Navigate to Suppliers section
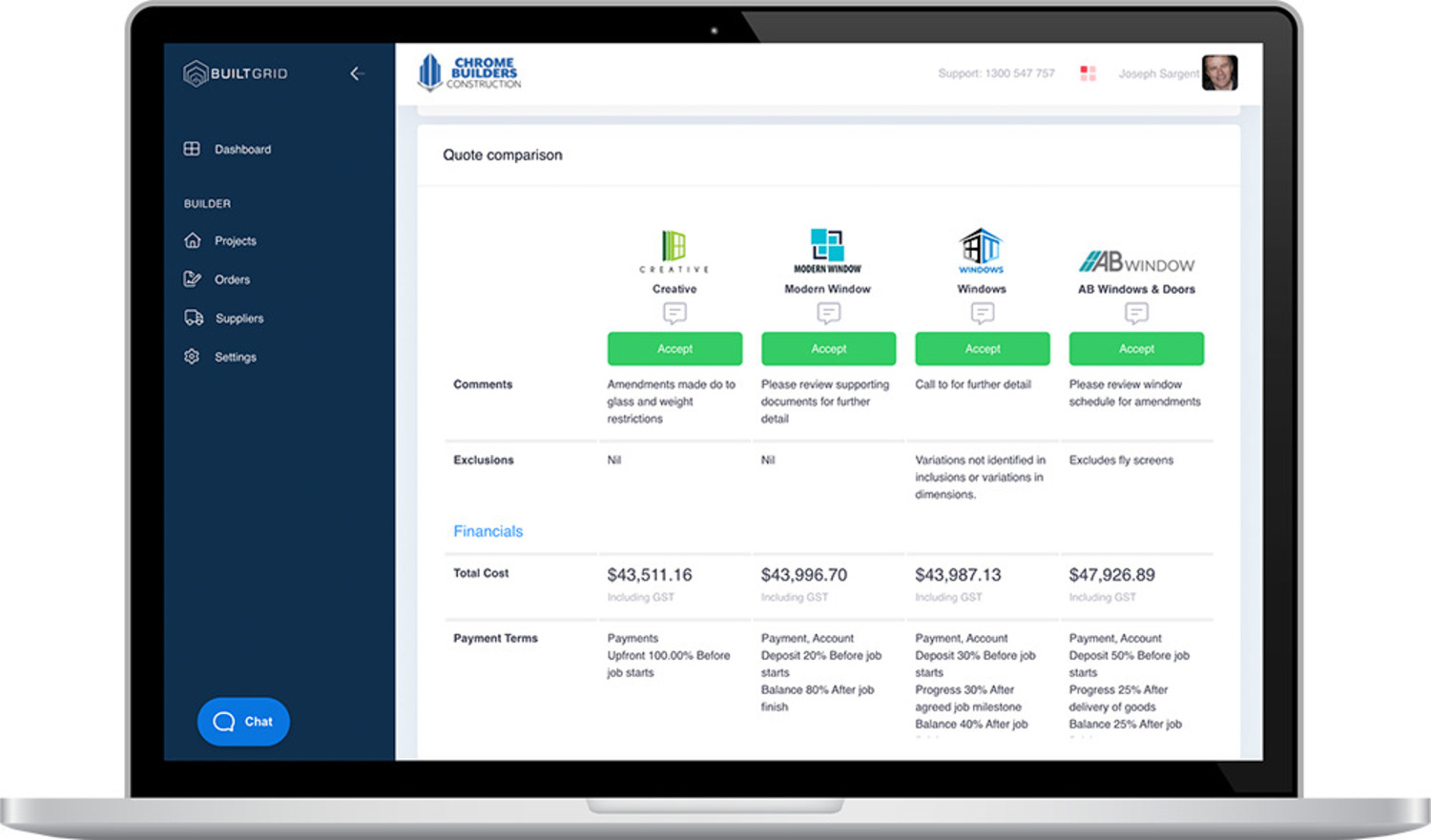This screenshot has height=840, width=1431. 238,318
